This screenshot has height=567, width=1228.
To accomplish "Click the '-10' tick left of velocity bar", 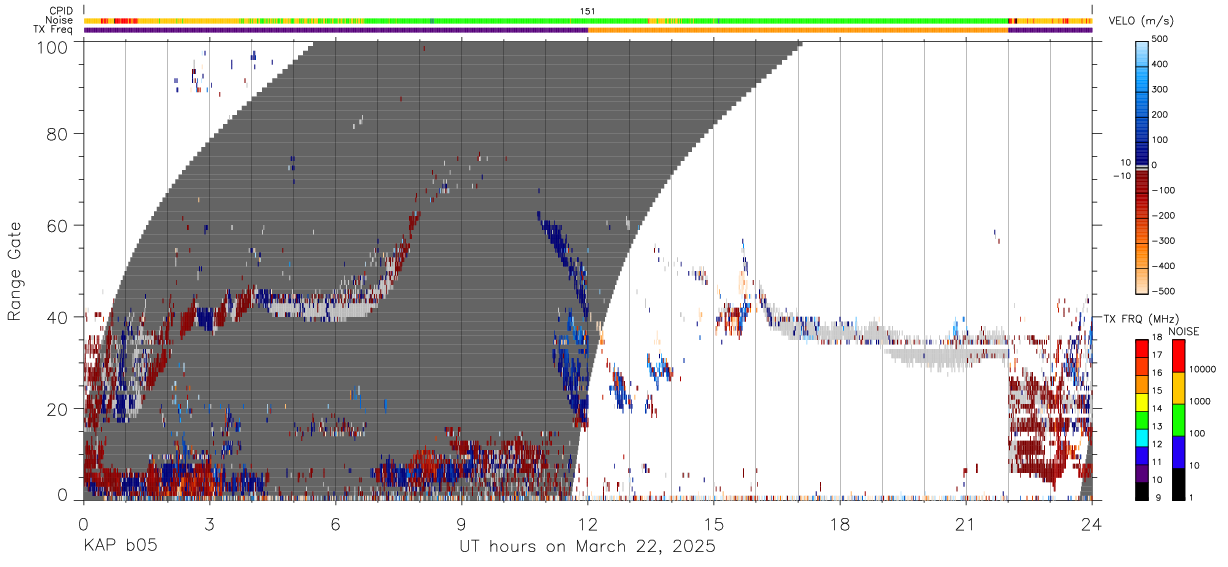I will [1122, 176].
